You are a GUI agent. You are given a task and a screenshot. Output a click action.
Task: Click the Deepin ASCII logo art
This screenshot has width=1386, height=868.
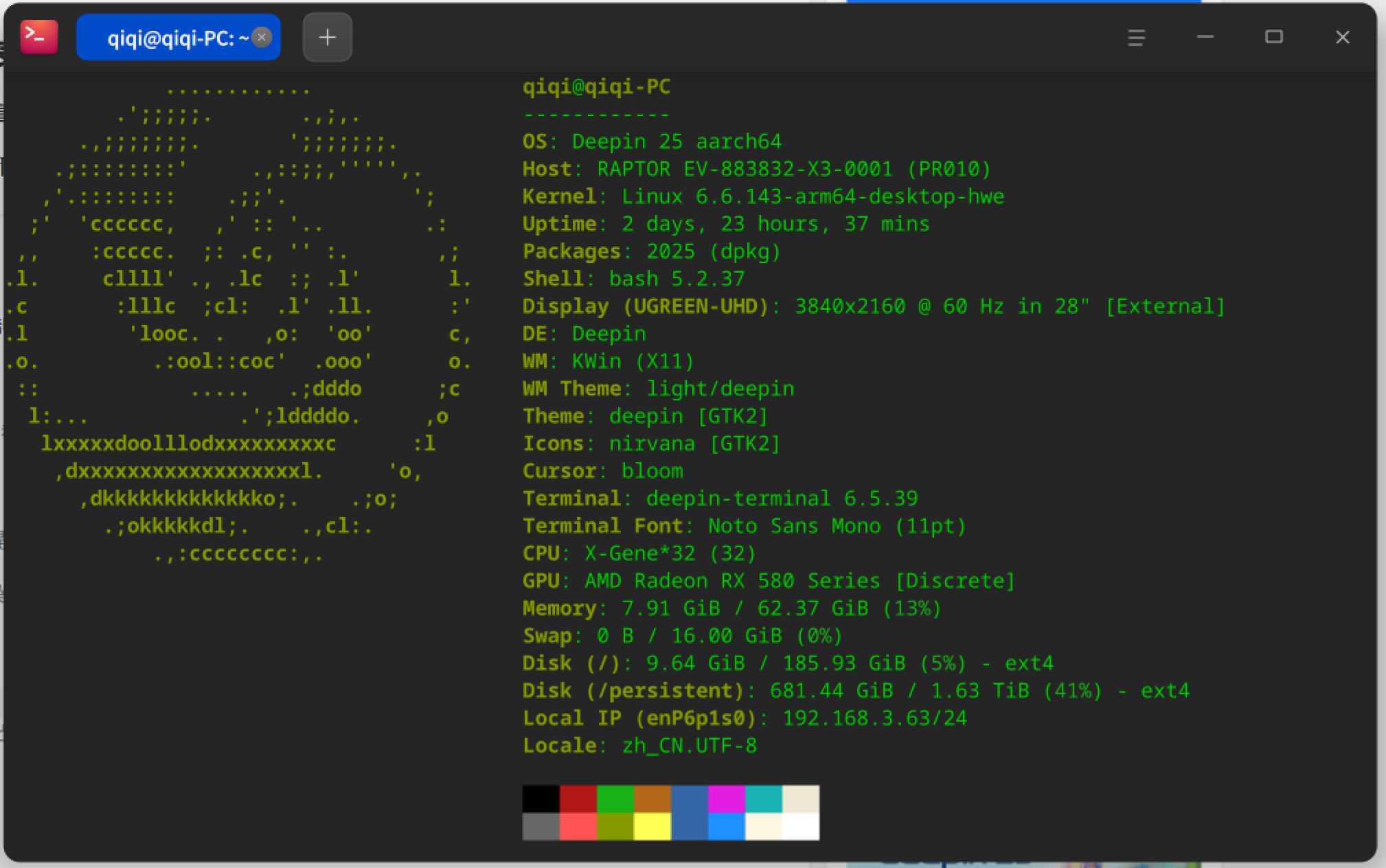(x=238, y=321)
